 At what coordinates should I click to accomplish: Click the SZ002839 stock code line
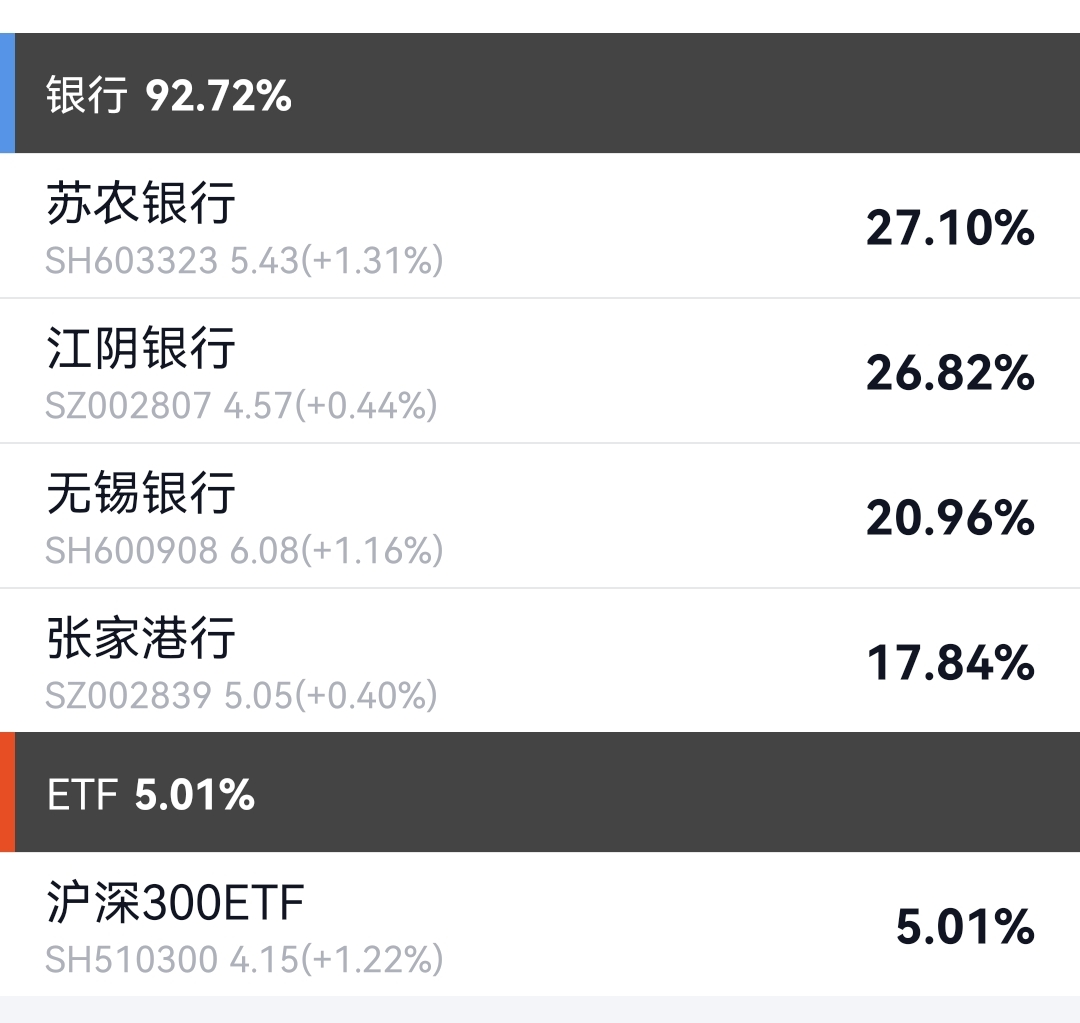241,696
